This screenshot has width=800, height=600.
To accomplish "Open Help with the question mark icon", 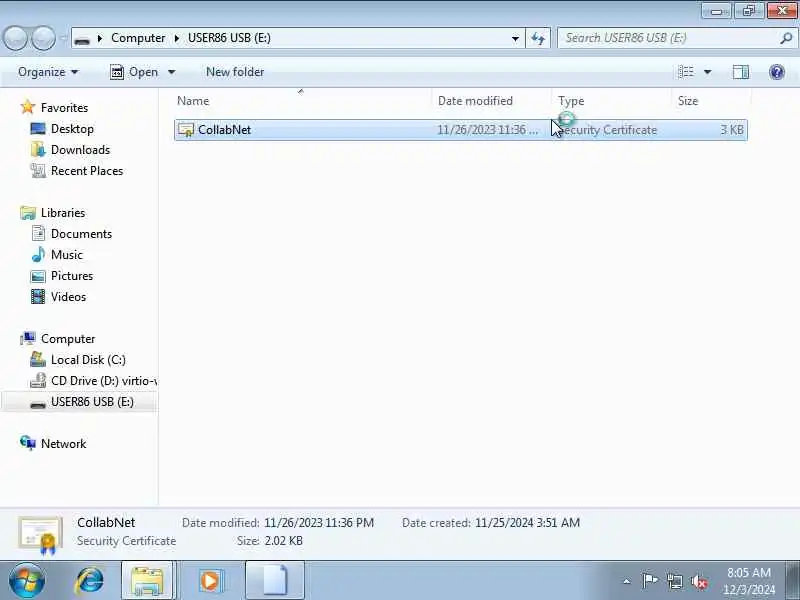I will 777,72.
